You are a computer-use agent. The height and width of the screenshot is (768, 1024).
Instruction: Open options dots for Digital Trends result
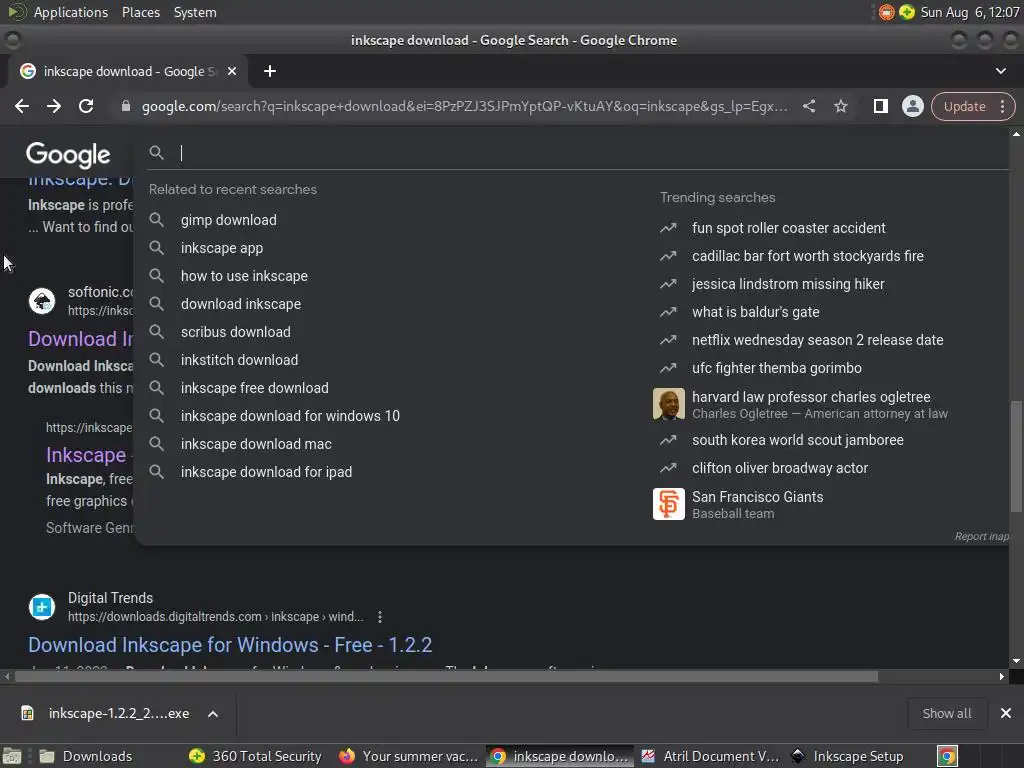point(380,616)
